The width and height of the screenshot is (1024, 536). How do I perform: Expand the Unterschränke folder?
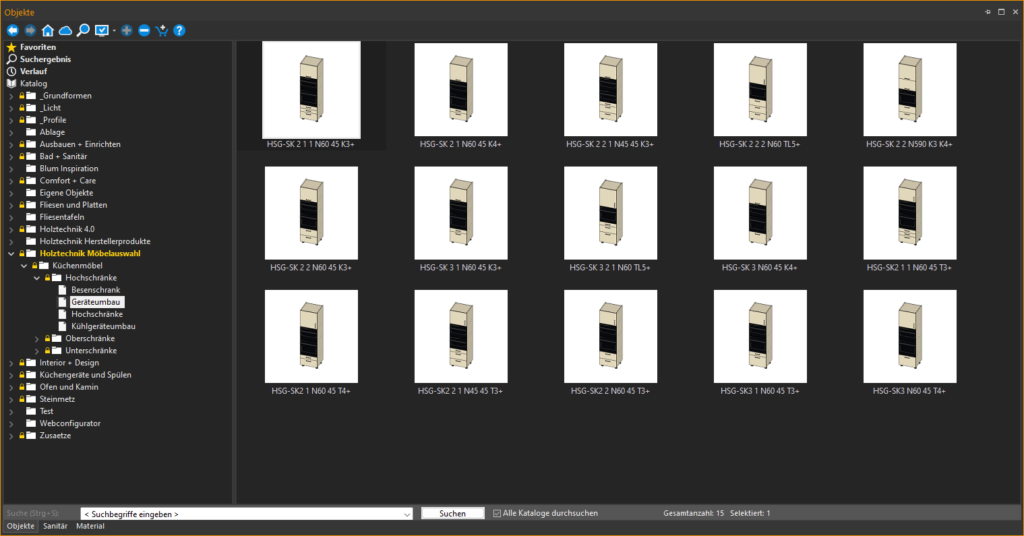click(x=35, y=351)
